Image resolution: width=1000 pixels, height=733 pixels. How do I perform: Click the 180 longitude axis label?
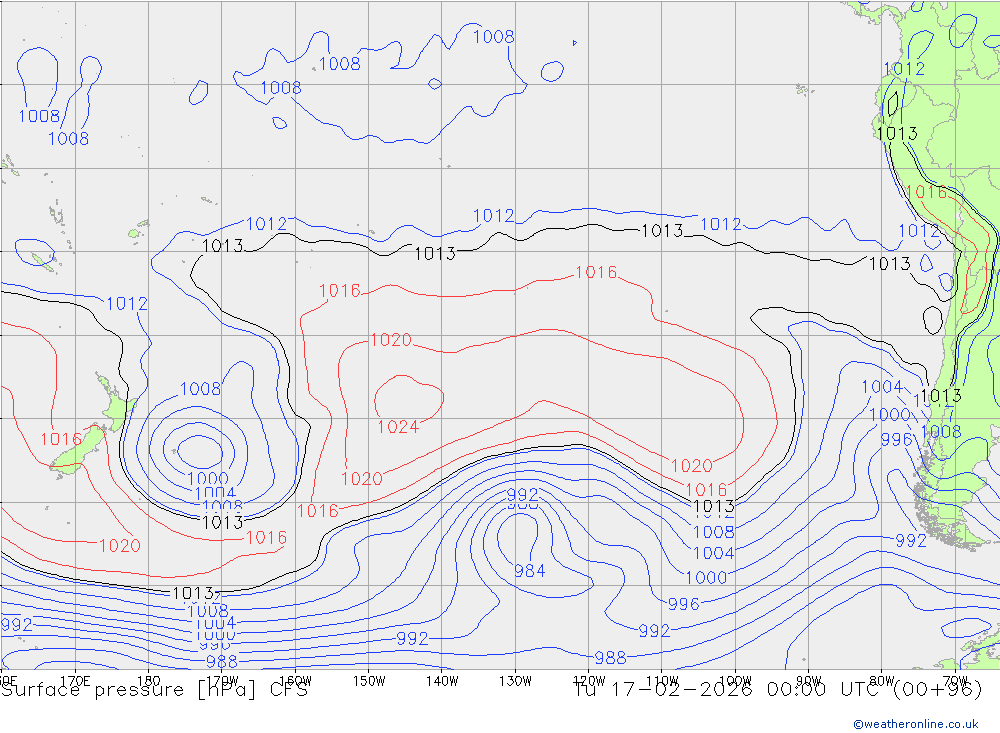tap(148, 681)
